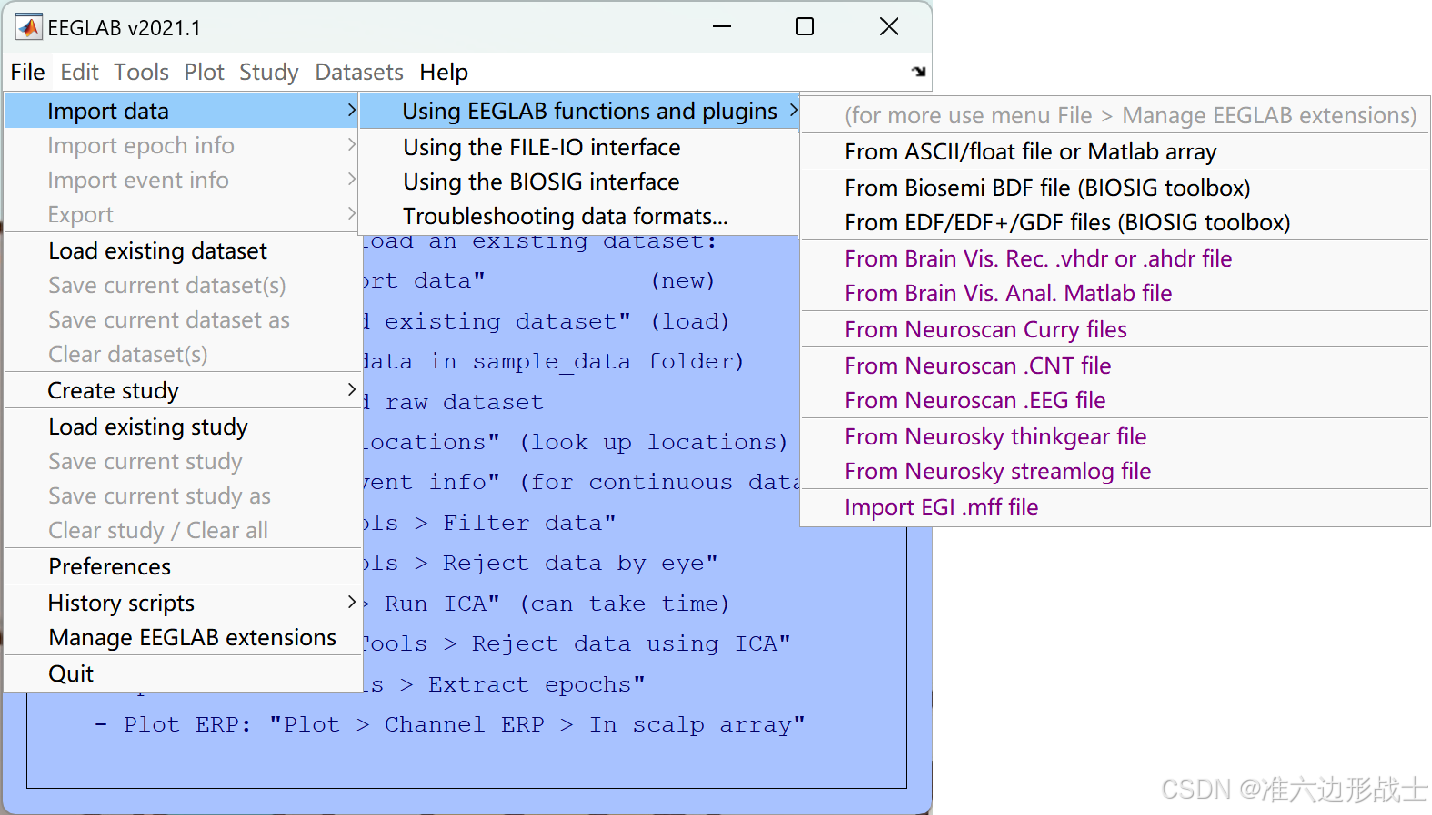The width and height of the screenshot is (1432, 815).
Task: Select Quit in File menu
Action: click(183, 674)
